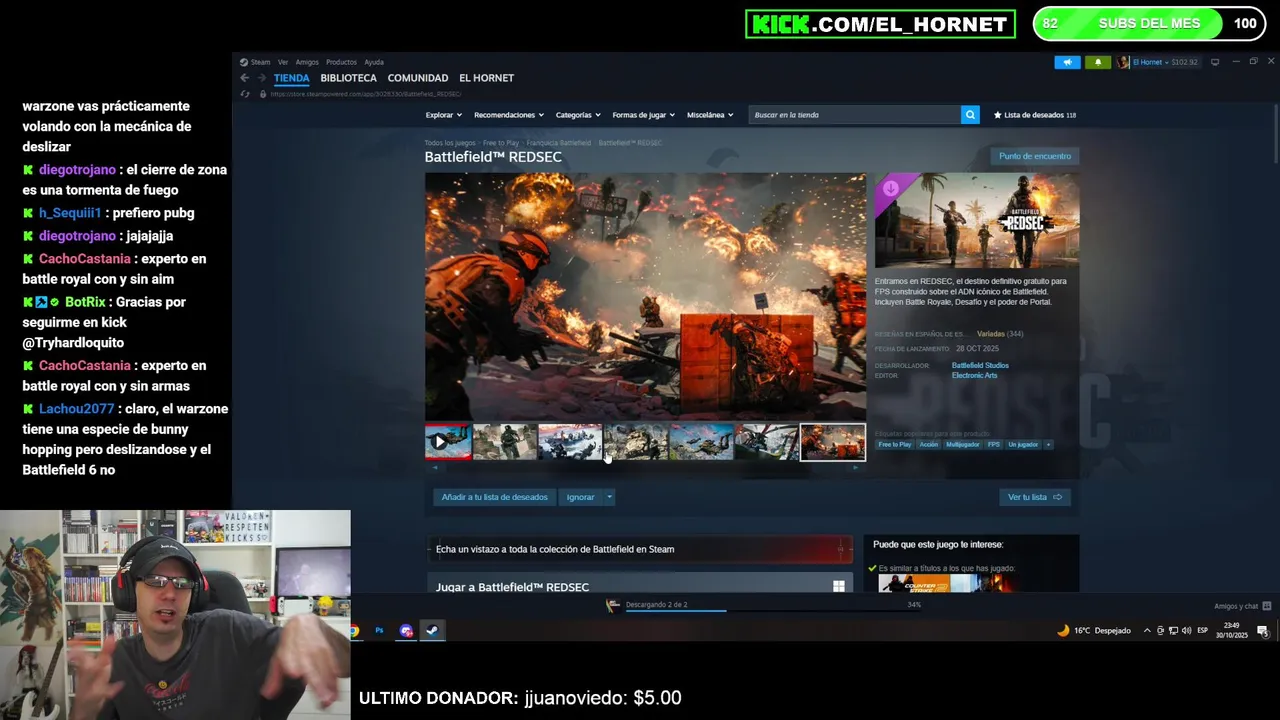Click the Steam back navigation arrow
The height and width of the screenshot is (720, 1280).
244,78
